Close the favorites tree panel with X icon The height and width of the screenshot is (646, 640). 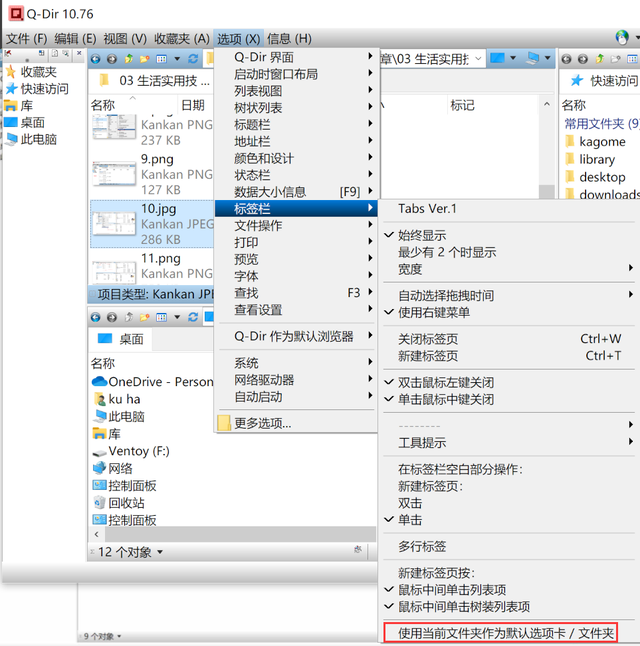79,53
